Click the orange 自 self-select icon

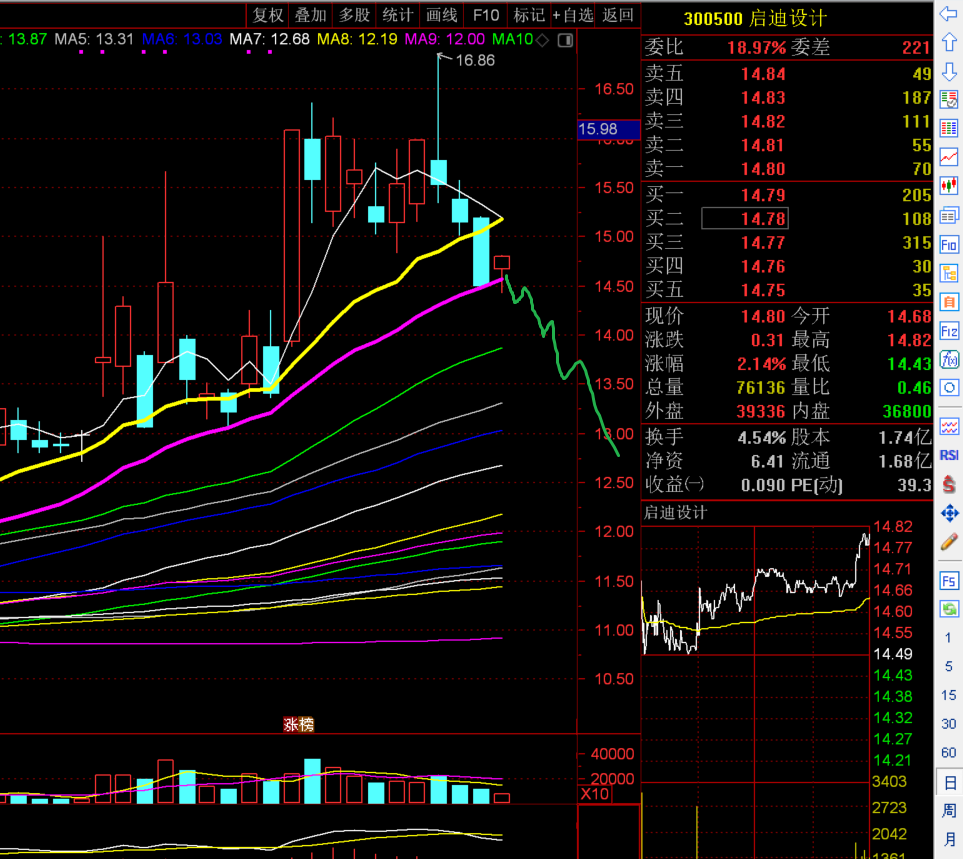949,302
